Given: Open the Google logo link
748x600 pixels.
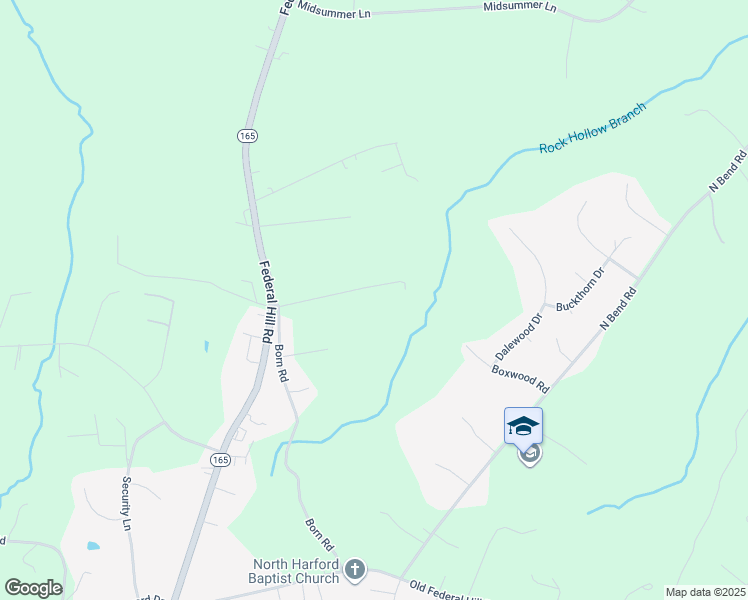Looking at the screenshot, I should point(33,588).
